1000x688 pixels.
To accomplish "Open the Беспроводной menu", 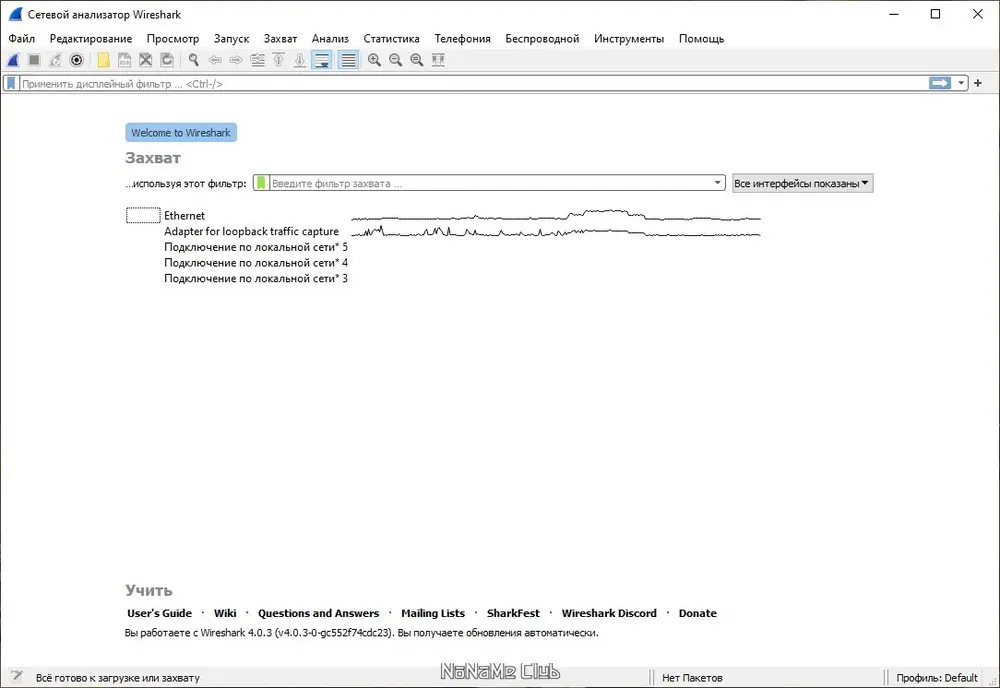I will click(542, 38).
